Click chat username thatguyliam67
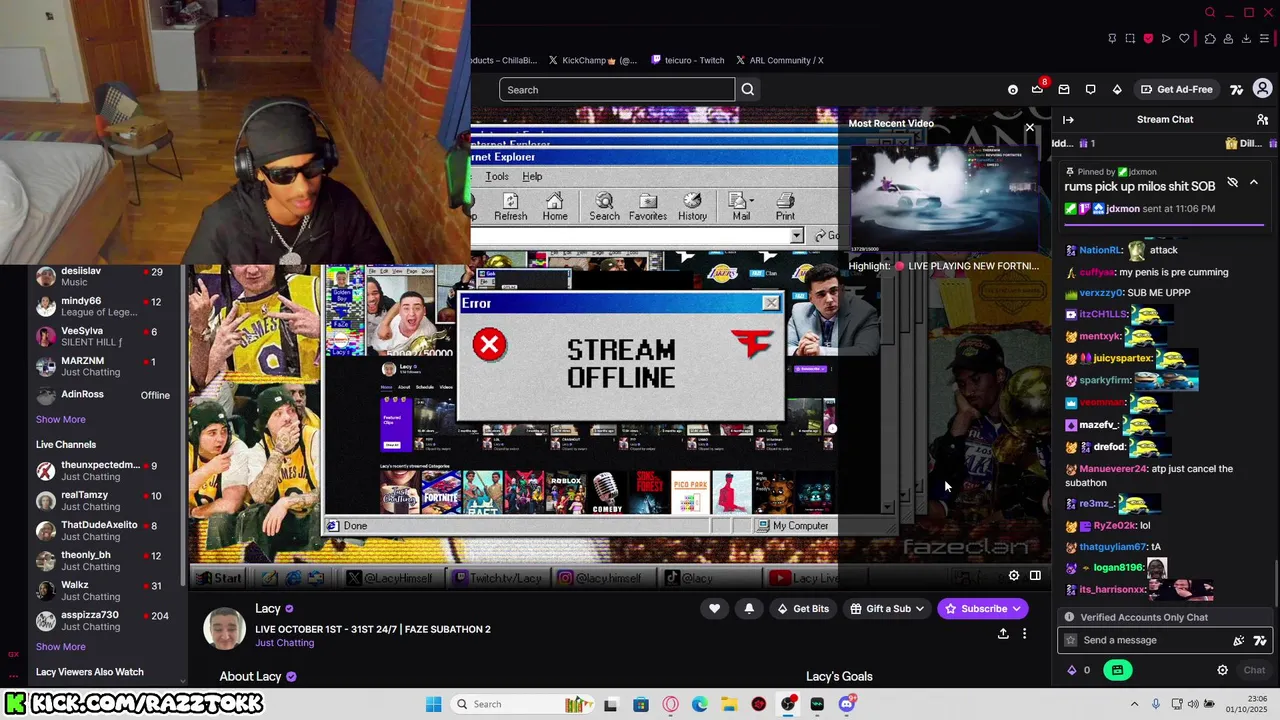Screen dimensions: 1280x720 (x=1112, y=547)
